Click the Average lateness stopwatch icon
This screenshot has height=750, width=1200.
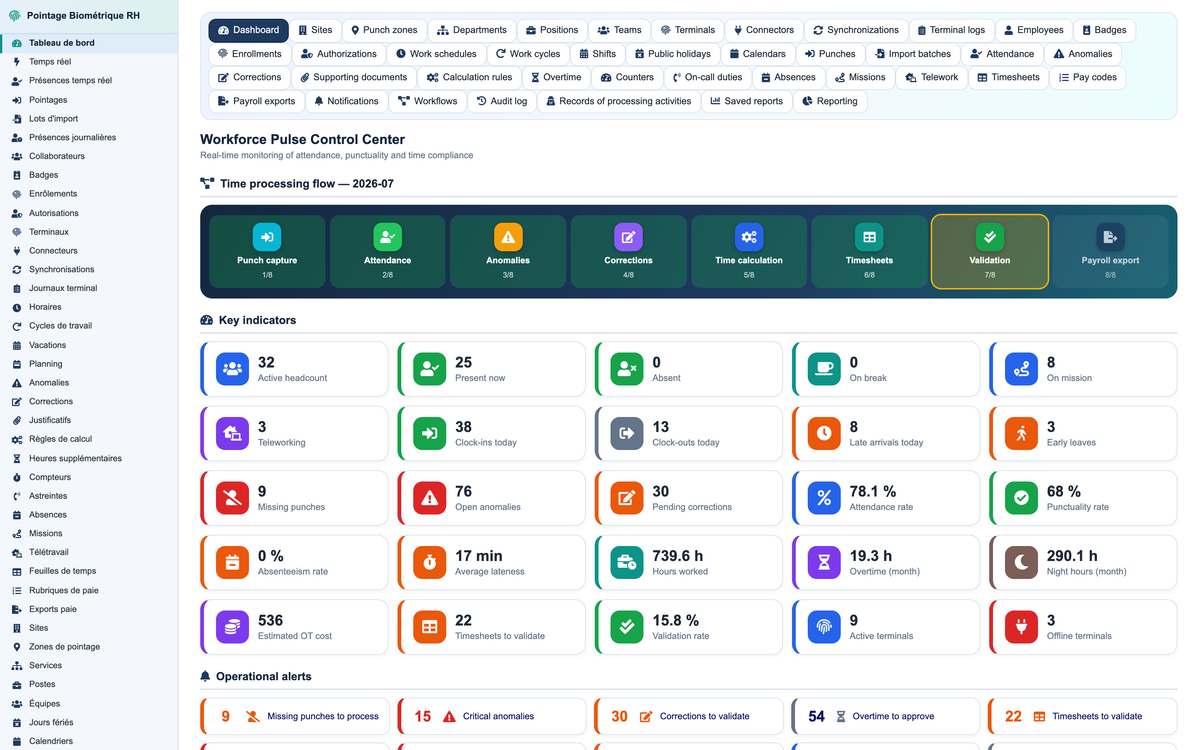pos(430,563)
